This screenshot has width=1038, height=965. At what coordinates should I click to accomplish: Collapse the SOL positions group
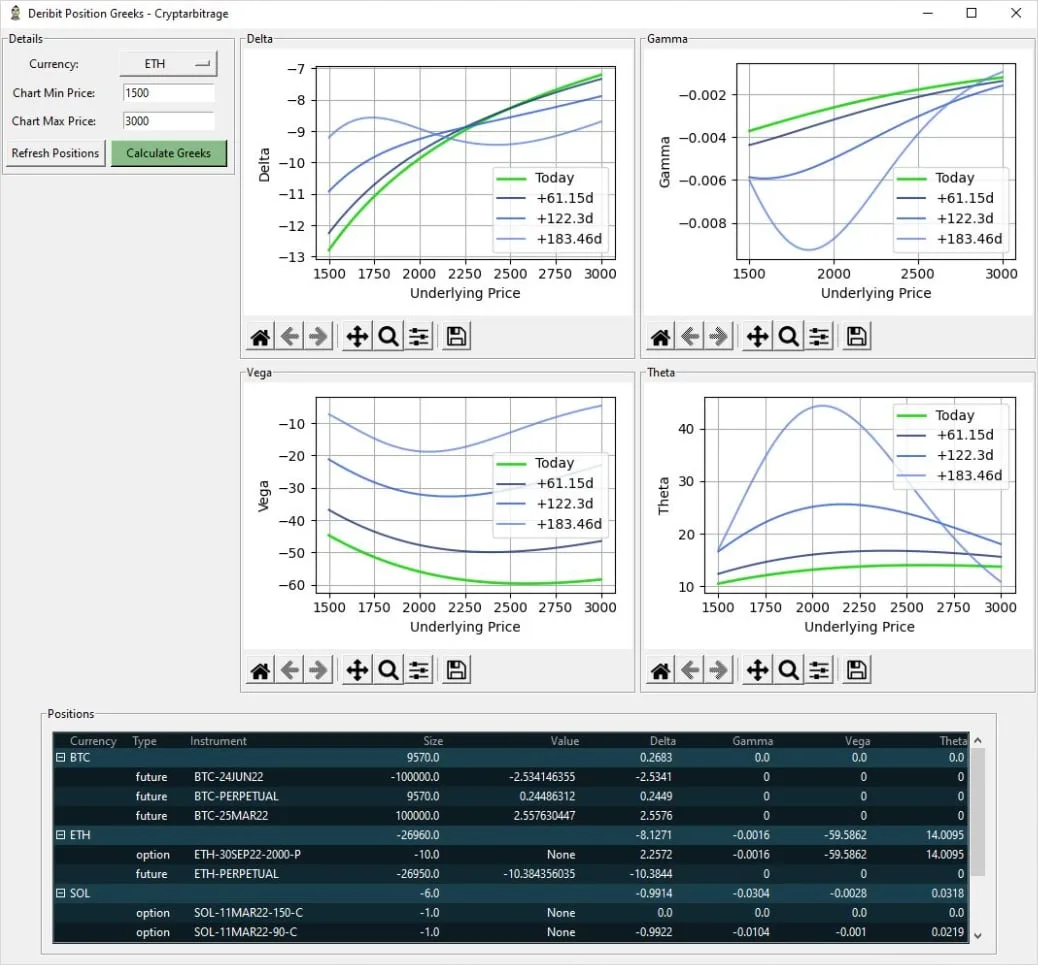coord(60,893)
